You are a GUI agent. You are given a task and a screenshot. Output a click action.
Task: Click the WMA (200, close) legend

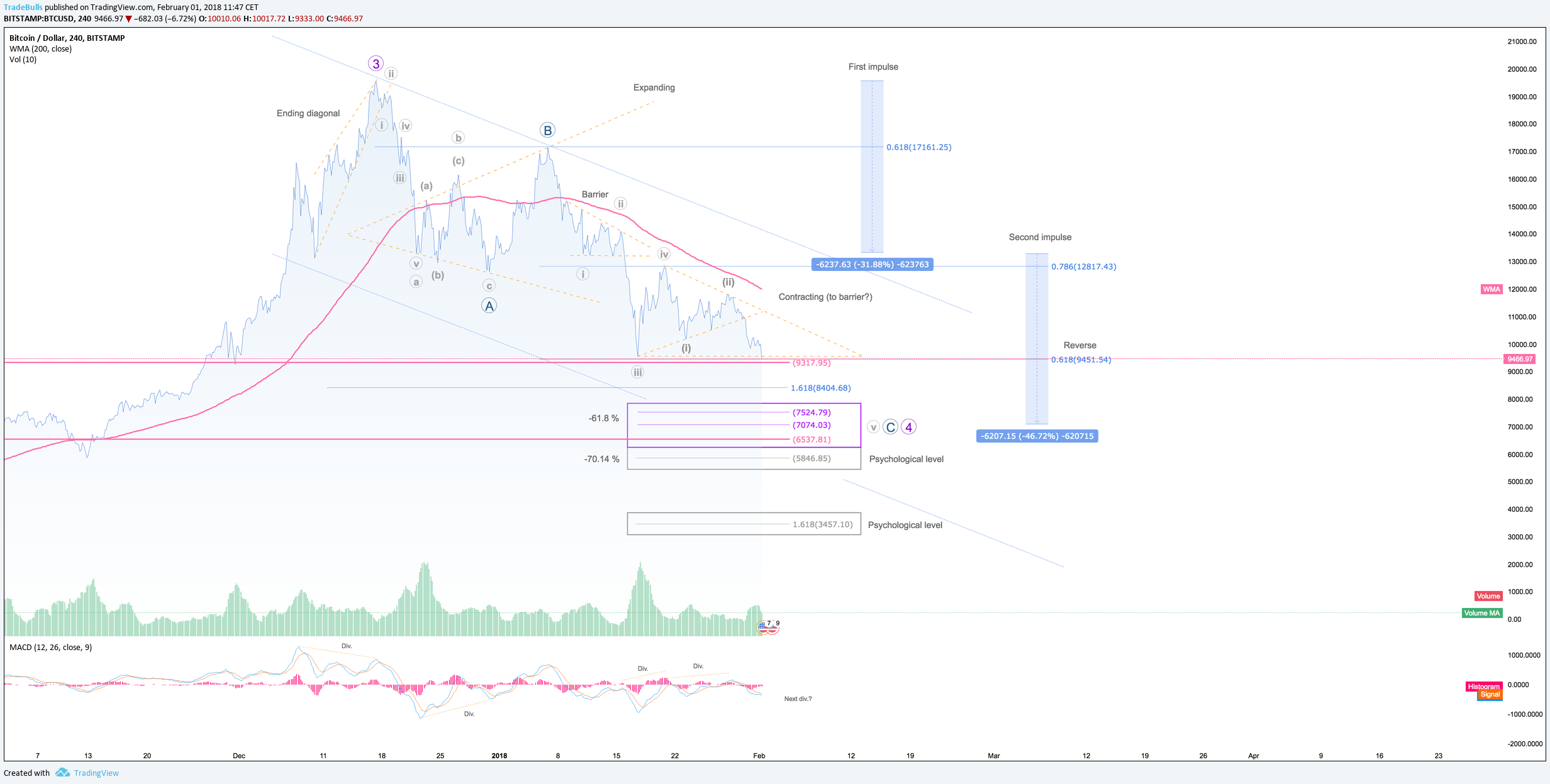coord(40,48)
